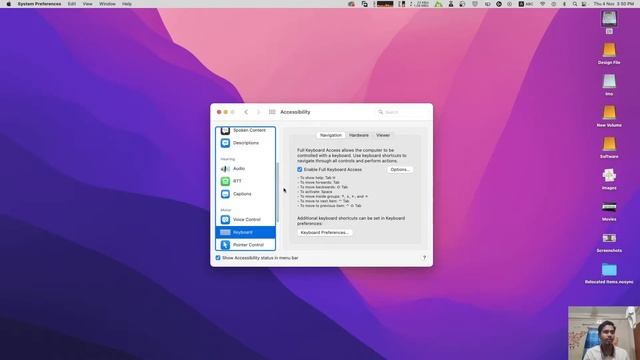This screenshot has width=640, height=360.
Task: Switch to the Viewer tab
Action: point(383,135)
